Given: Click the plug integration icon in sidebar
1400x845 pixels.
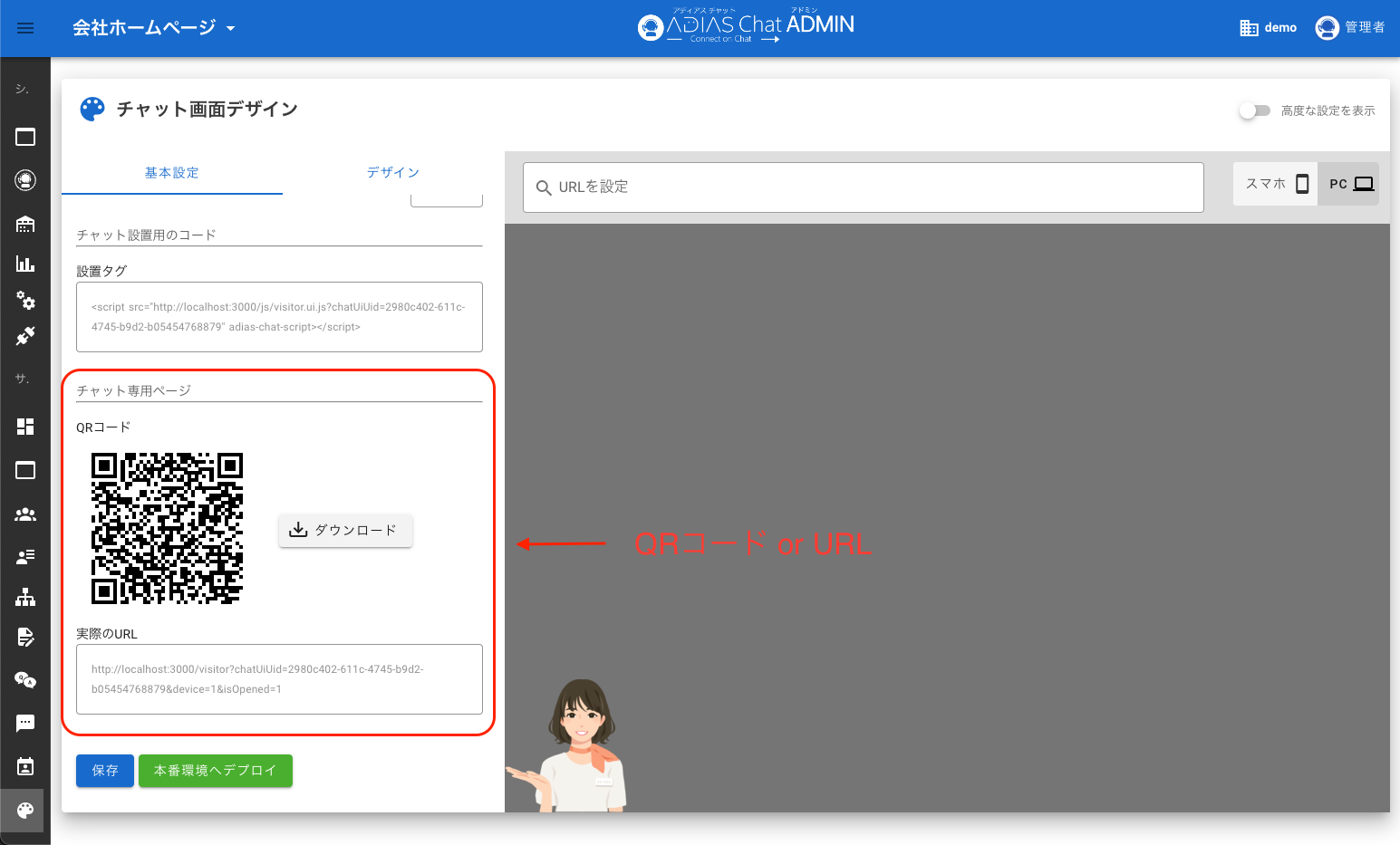Looking at the screenshot, I should tap(25, 336).
